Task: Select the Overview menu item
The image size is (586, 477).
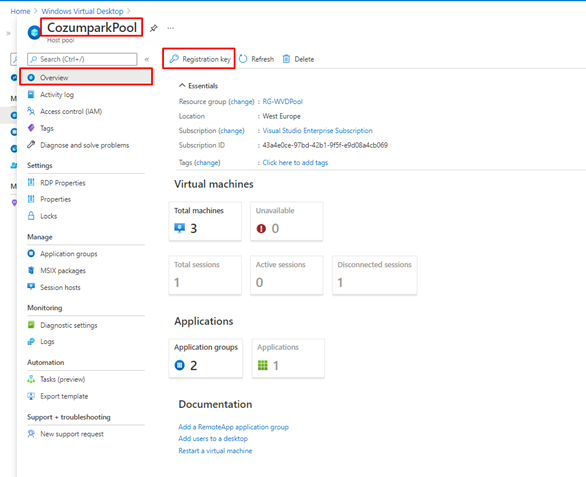Action: tap(86, 77)
